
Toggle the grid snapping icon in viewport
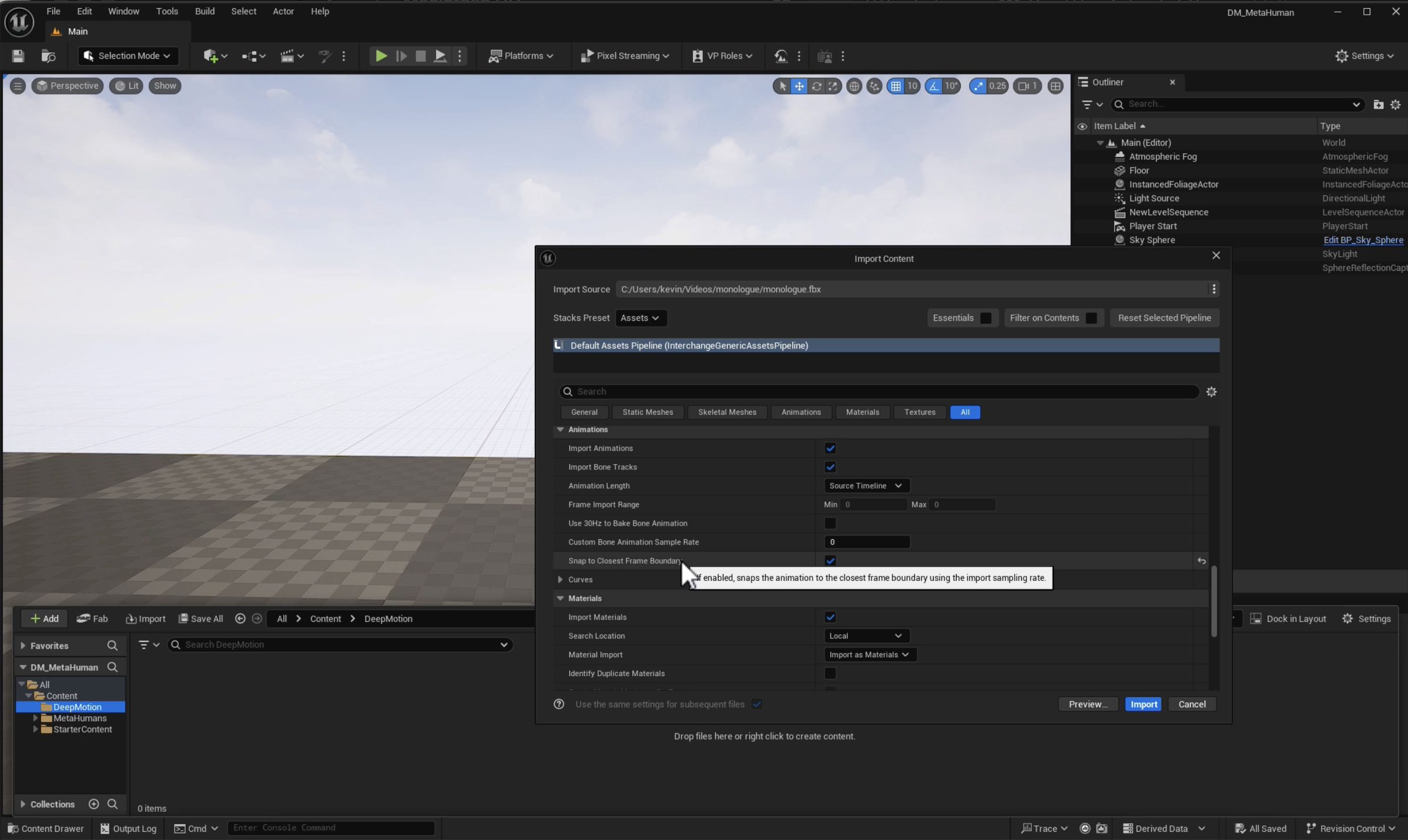click(x=895, y=86)
